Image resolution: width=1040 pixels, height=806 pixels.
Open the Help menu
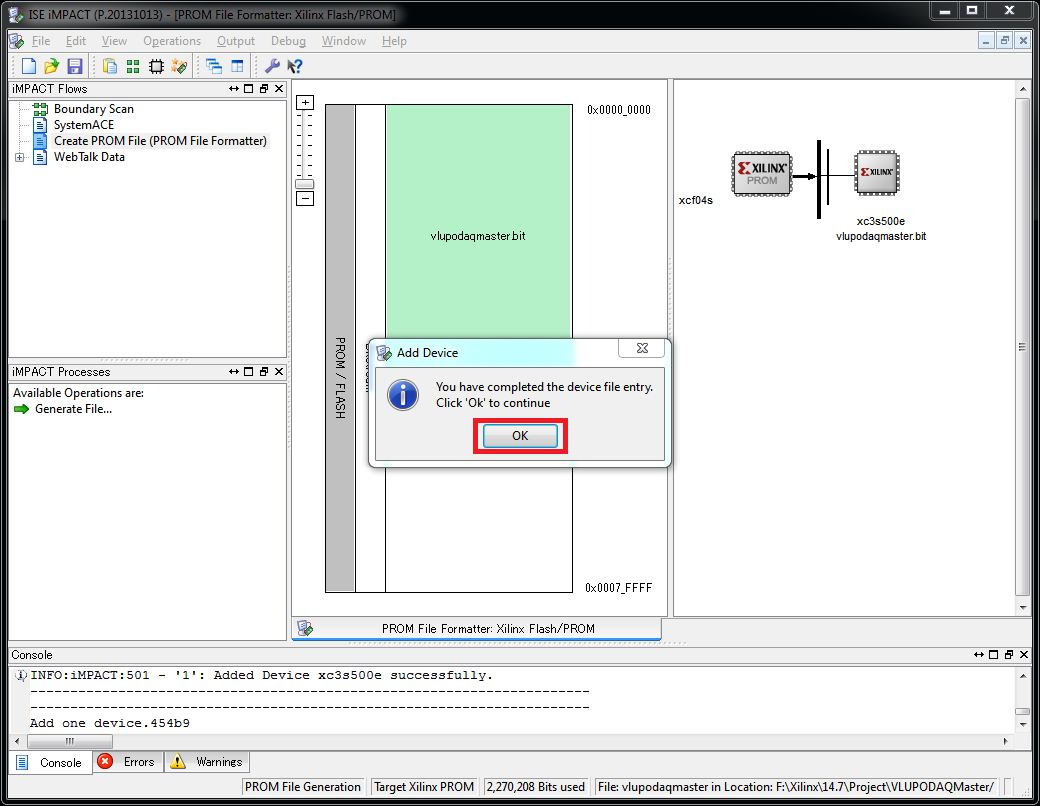tap(394, 41)
